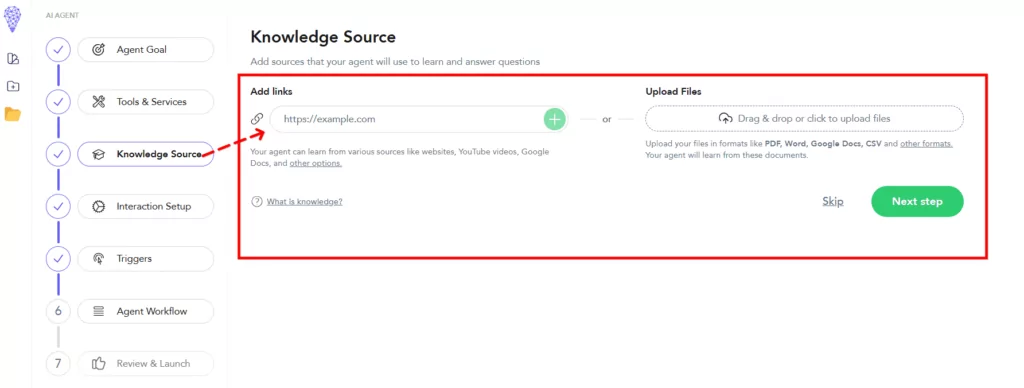Add the link with green plus button

[x=554, y=119]
